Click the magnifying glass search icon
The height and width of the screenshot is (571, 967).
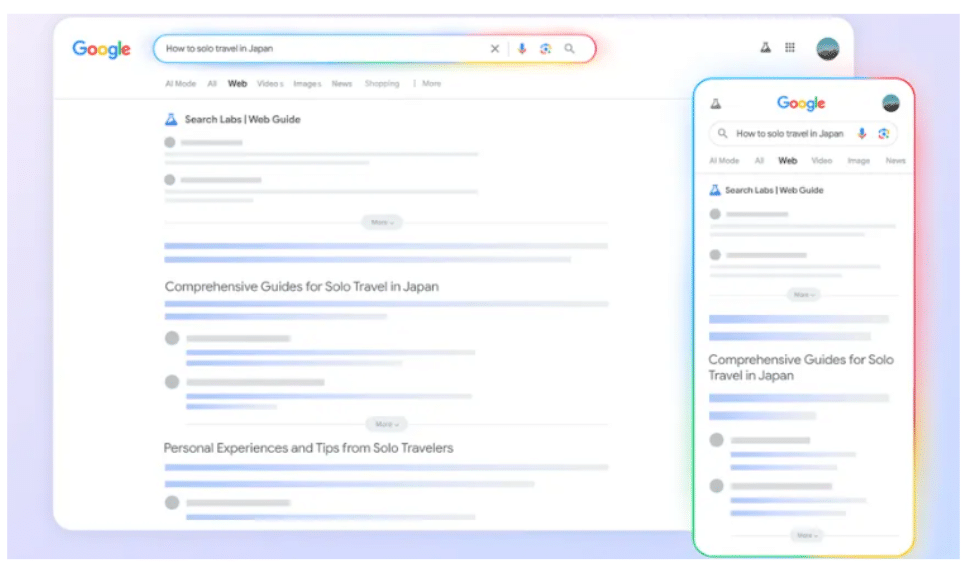pos(570,48)
